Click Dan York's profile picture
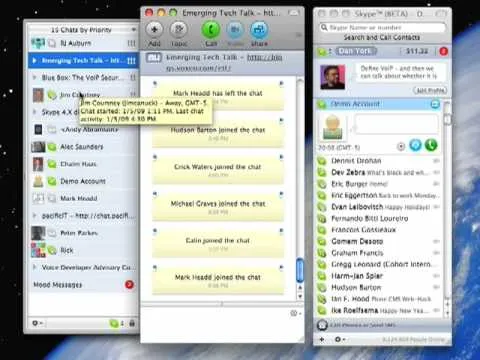 [332, 77]
